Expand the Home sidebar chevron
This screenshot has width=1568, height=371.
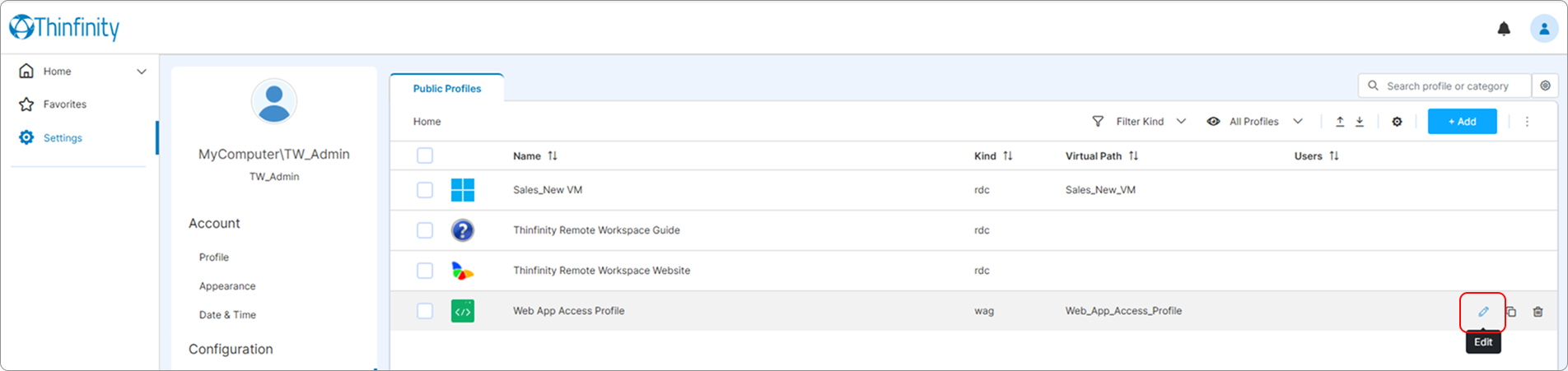(x=142, y=72)
